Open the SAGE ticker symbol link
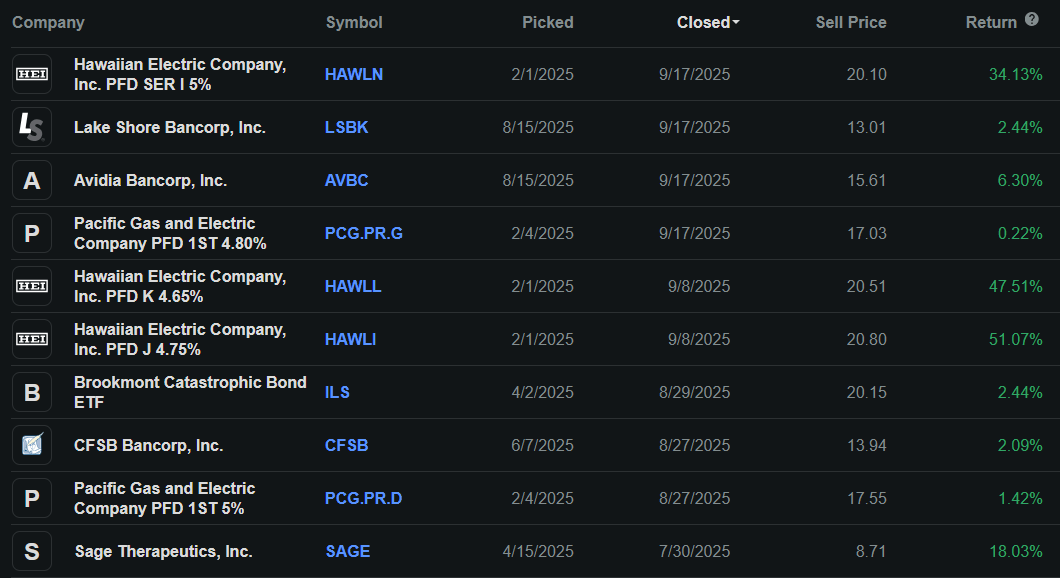This screenshot has height=578, width=1060. coord(347,551)
